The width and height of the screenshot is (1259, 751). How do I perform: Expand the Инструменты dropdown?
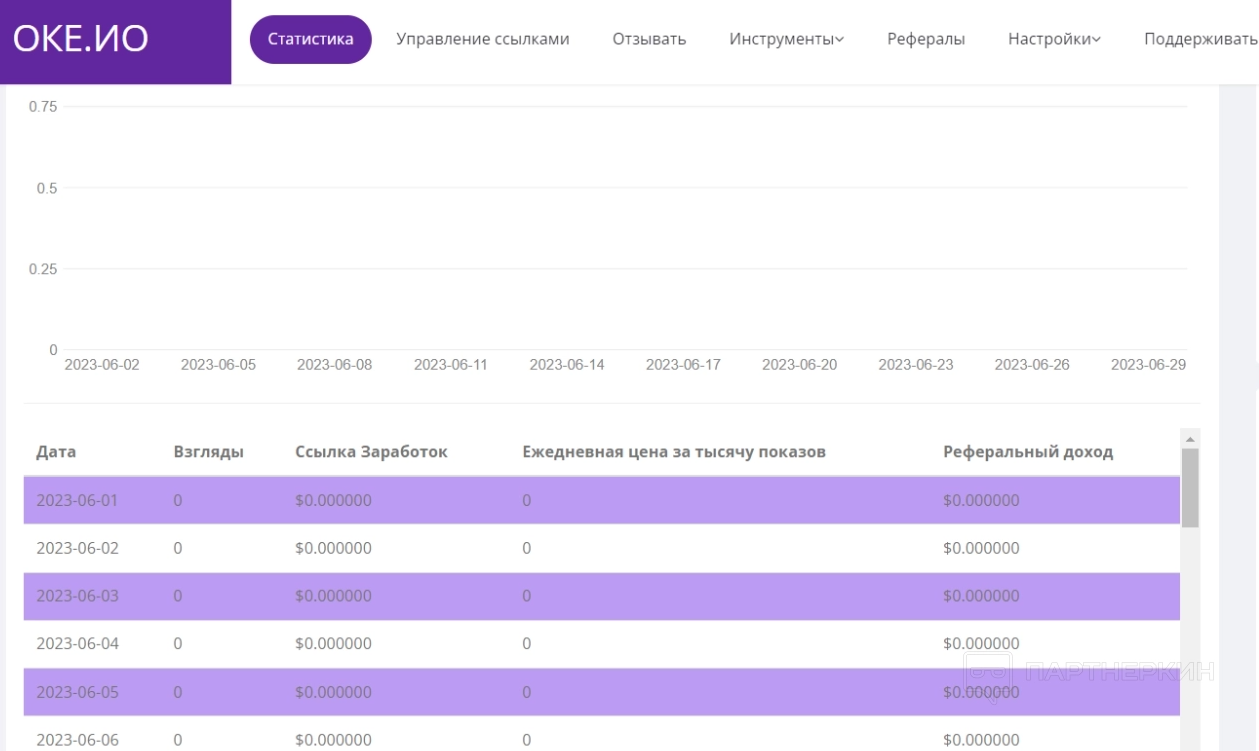(x=786, y=40)
